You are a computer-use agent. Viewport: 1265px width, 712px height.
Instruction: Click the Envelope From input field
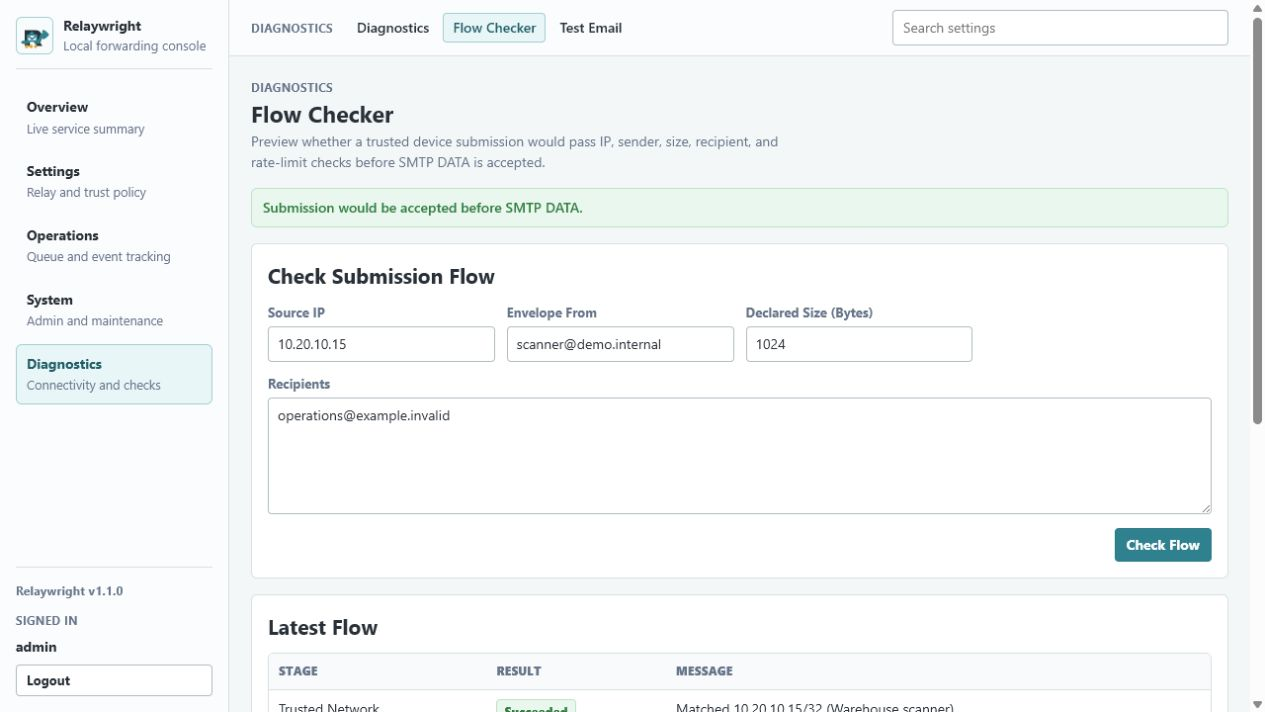pyautogui.click(x=620, y=344)
